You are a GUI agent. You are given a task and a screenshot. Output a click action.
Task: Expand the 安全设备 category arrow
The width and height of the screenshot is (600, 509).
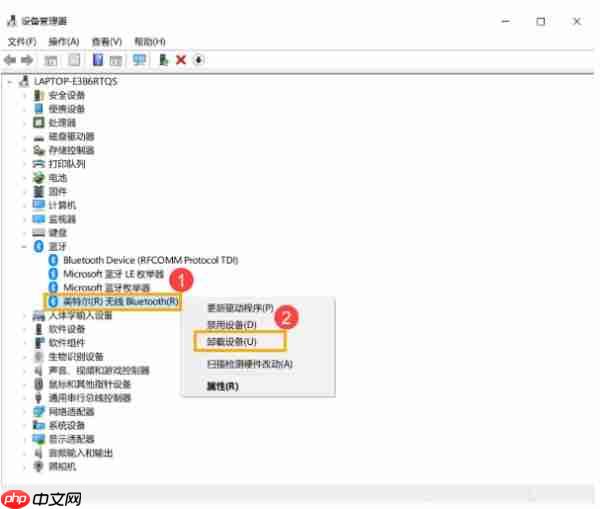(x=24, y=95)
